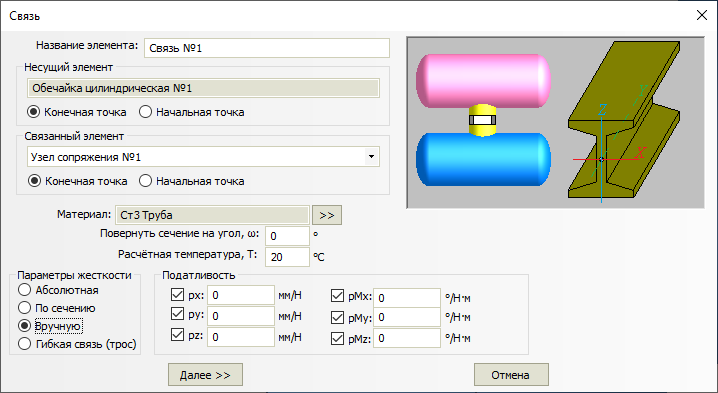Uncheck the px compliance checkbox
This screenshot has height=393, width=718.
coord(177,295)
